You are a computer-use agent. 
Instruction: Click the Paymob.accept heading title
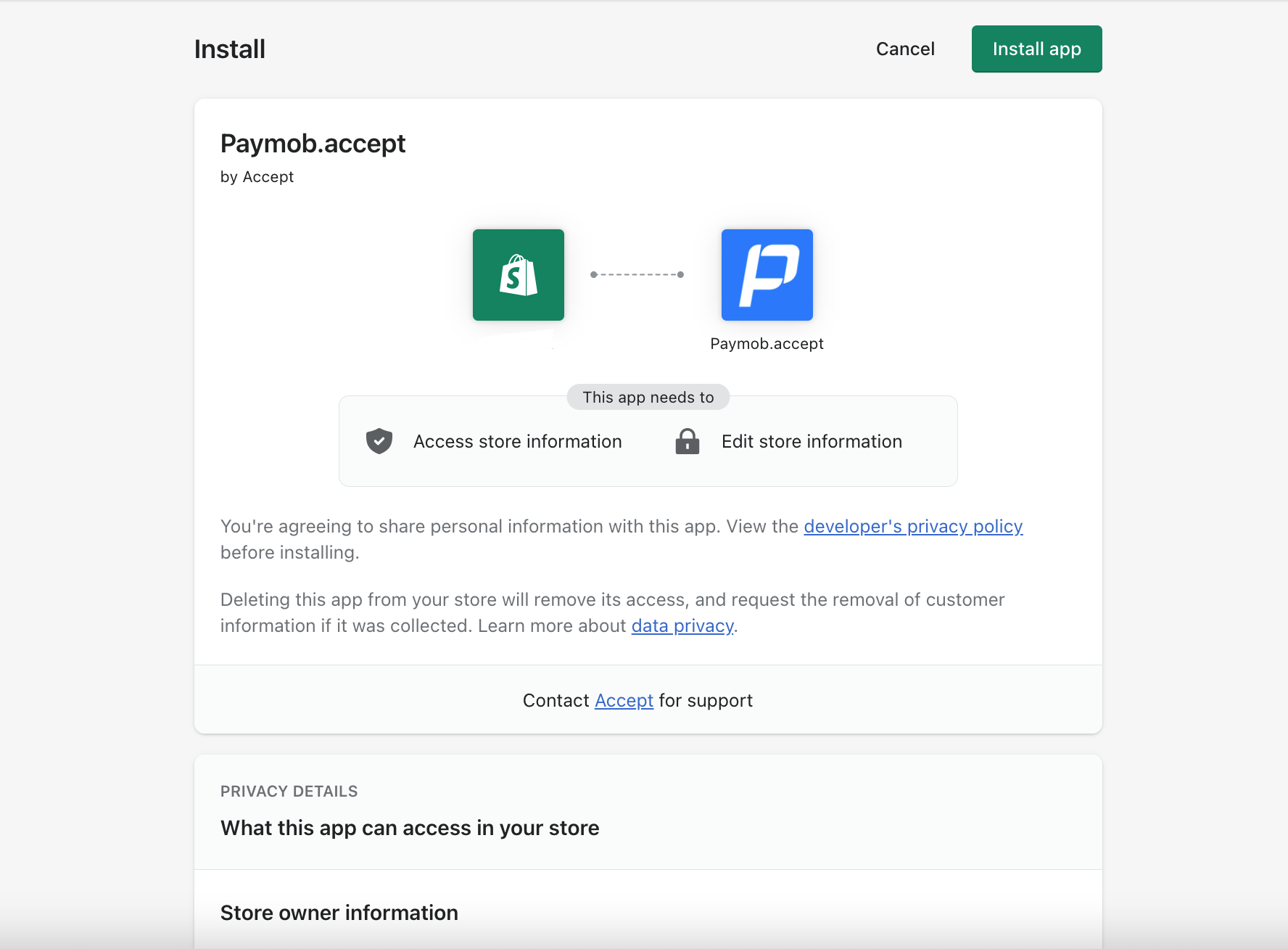point(313,144)
